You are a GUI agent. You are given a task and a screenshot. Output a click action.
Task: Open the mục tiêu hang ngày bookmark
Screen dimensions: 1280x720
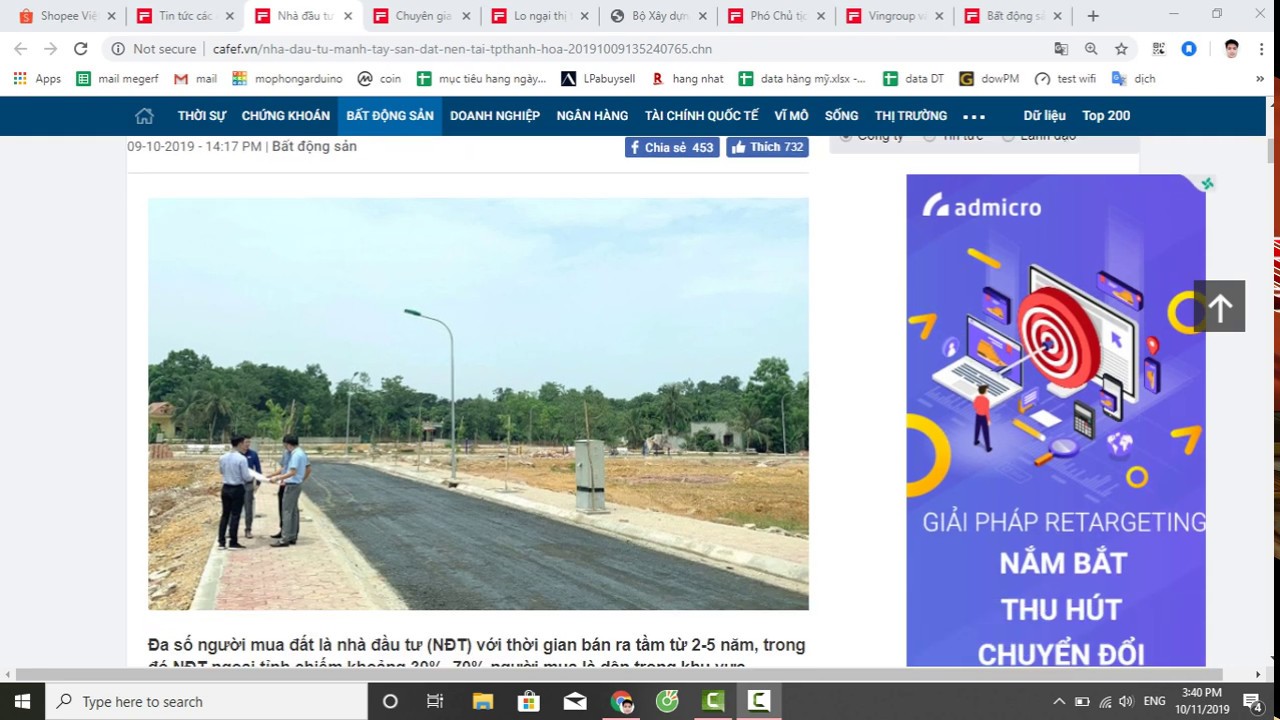click(x=481, y=79)
